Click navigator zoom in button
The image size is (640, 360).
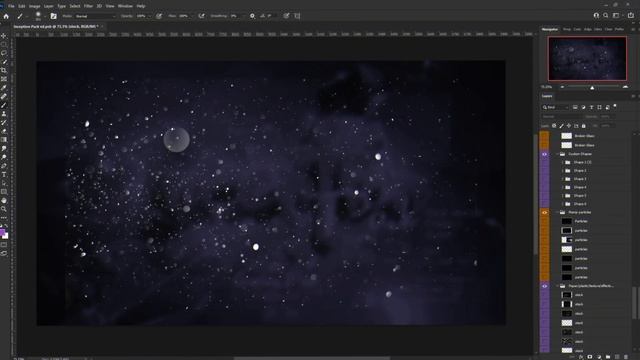click(625, 87)
